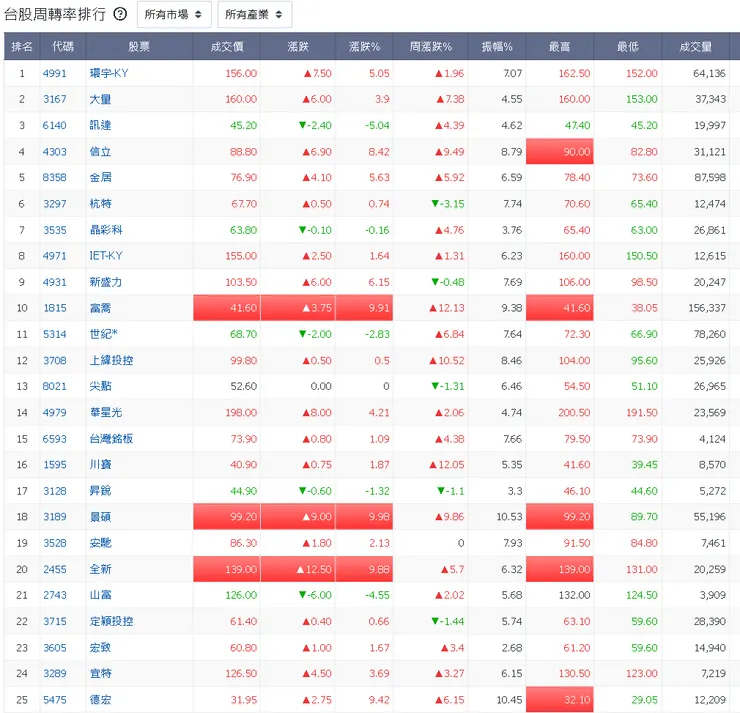Click volume value 64,136

[x=709, y=73]
